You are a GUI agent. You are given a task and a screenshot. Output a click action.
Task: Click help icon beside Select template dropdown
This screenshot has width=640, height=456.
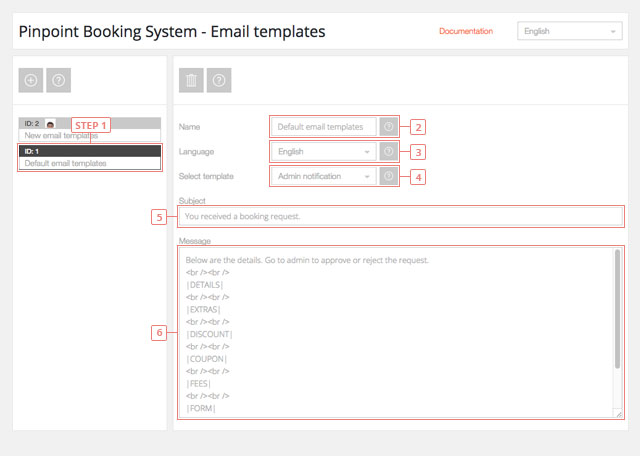click(x=389, y=176)
